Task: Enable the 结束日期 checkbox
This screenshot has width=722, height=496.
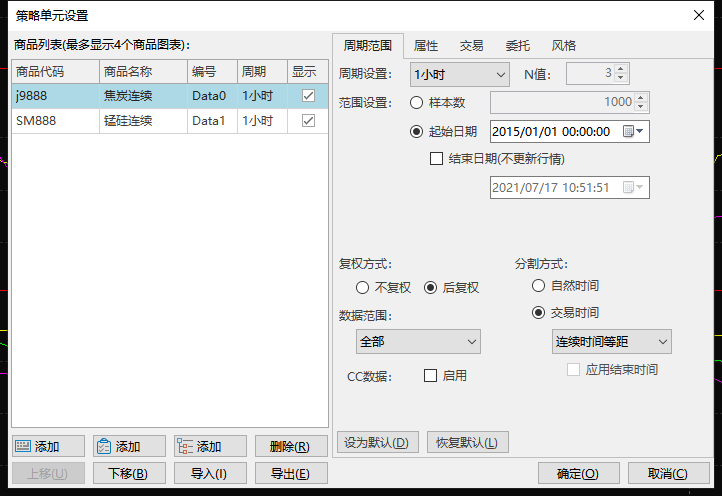Action: pyautogui.click(x=436, y=158)
